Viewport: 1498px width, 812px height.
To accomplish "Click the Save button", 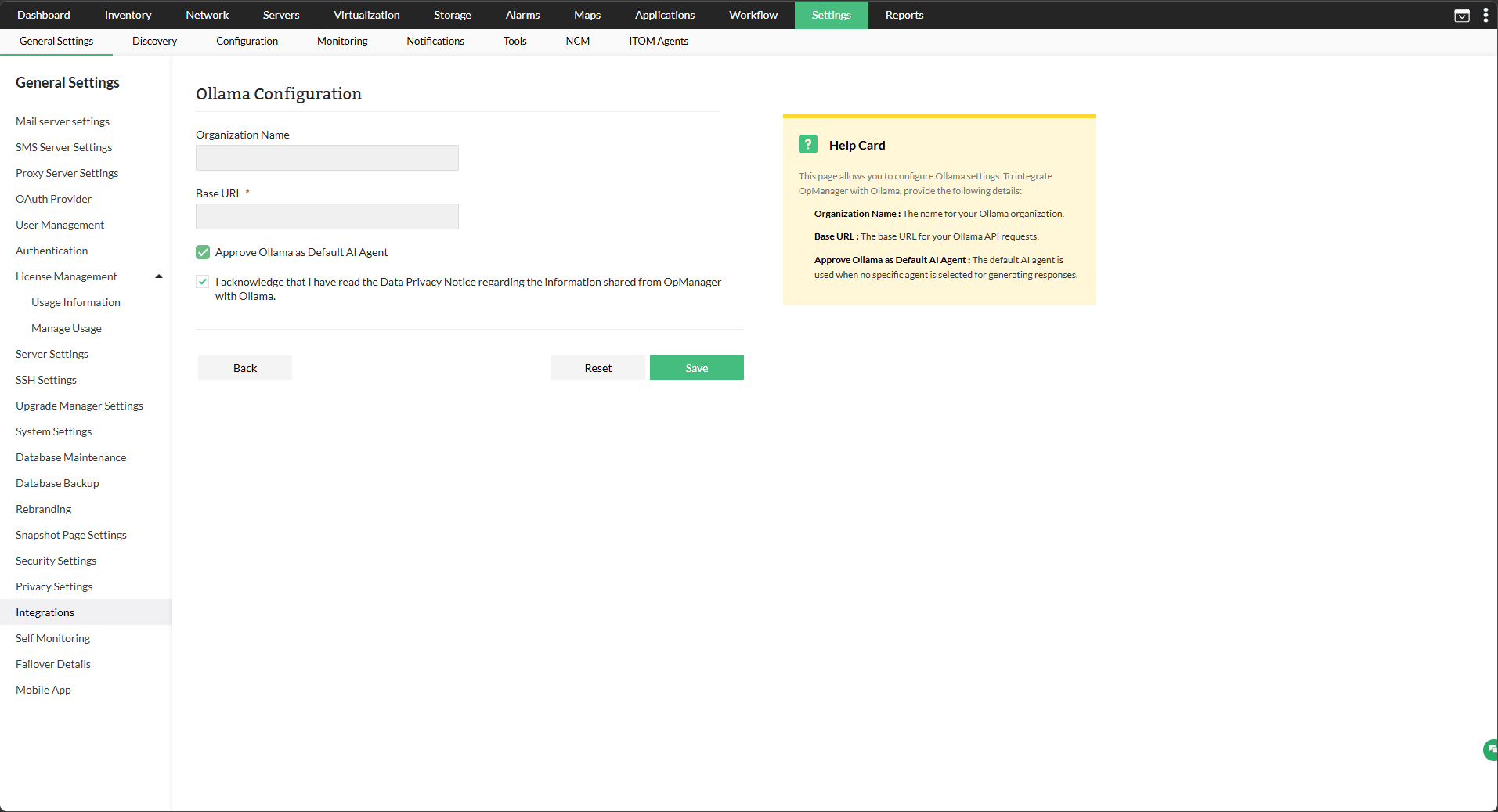I will point(697,368).
